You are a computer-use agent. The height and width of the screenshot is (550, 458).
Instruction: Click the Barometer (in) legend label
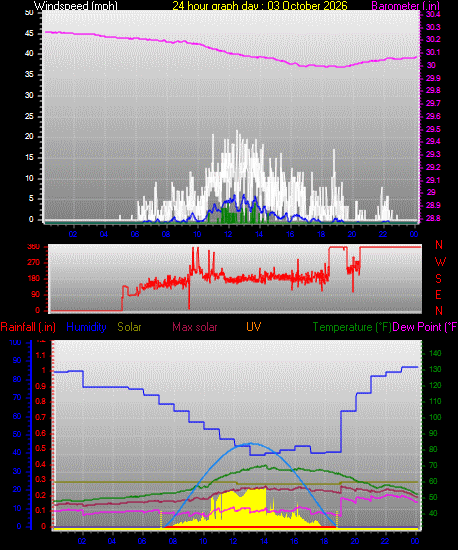tap(405, 6)
